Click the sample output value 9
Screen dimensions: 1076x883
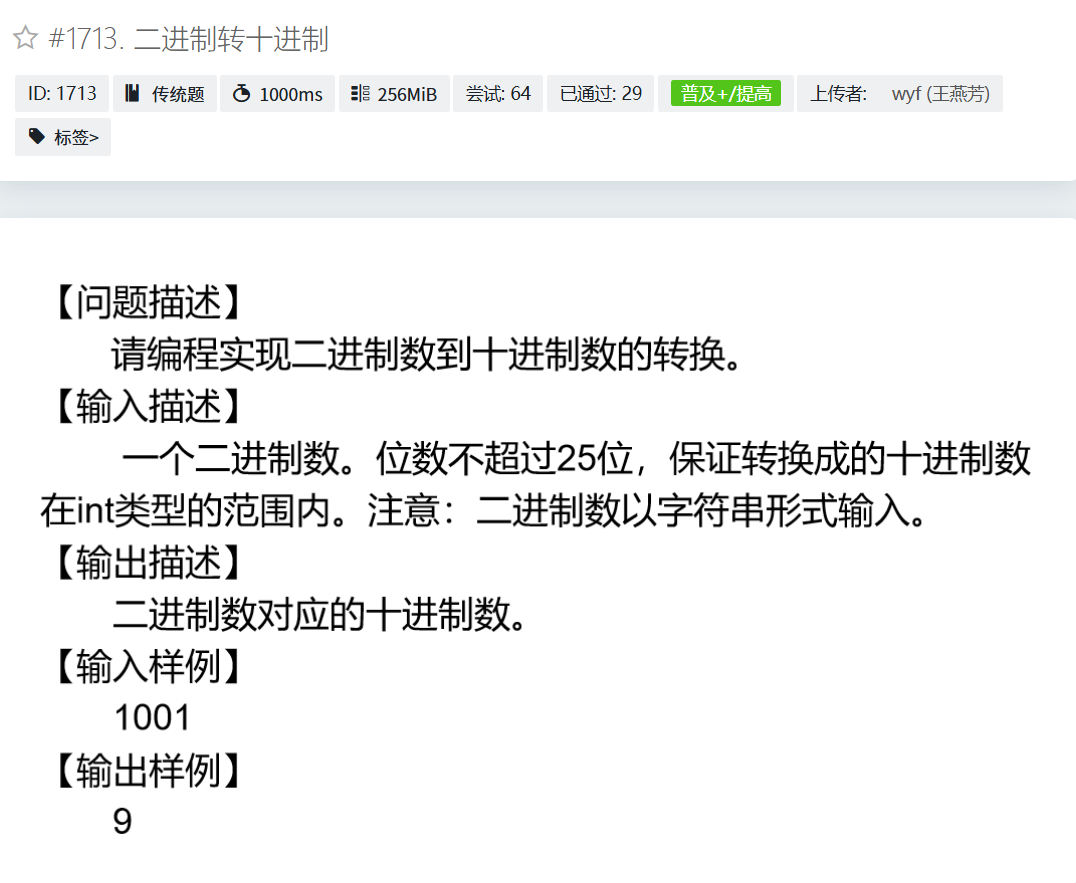coord(122,822)
